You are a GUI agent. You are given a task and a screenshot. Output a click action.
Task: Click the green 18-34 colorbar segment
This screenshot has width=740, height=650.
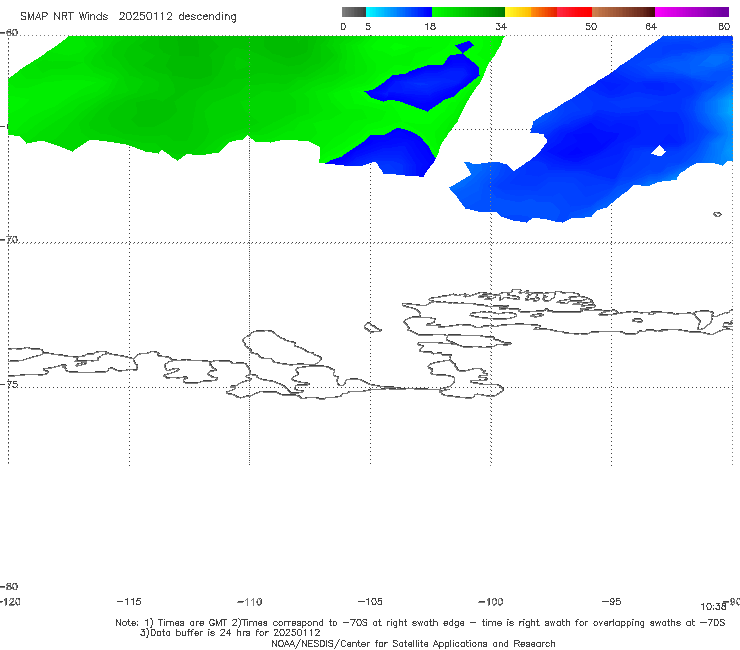[x=468, y=12]
